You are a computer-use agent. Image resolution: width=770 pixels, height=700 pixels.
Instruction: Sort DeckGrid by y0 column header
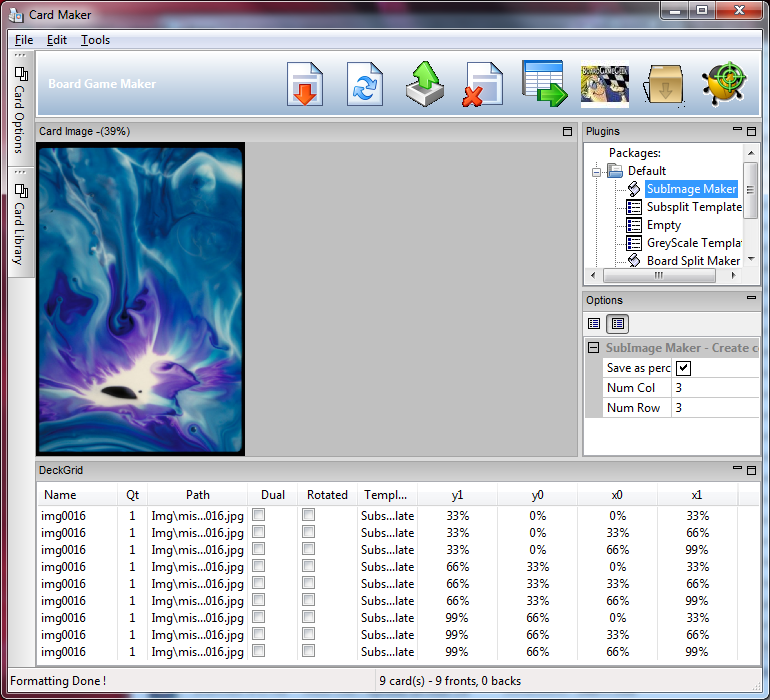pos(537,495)
